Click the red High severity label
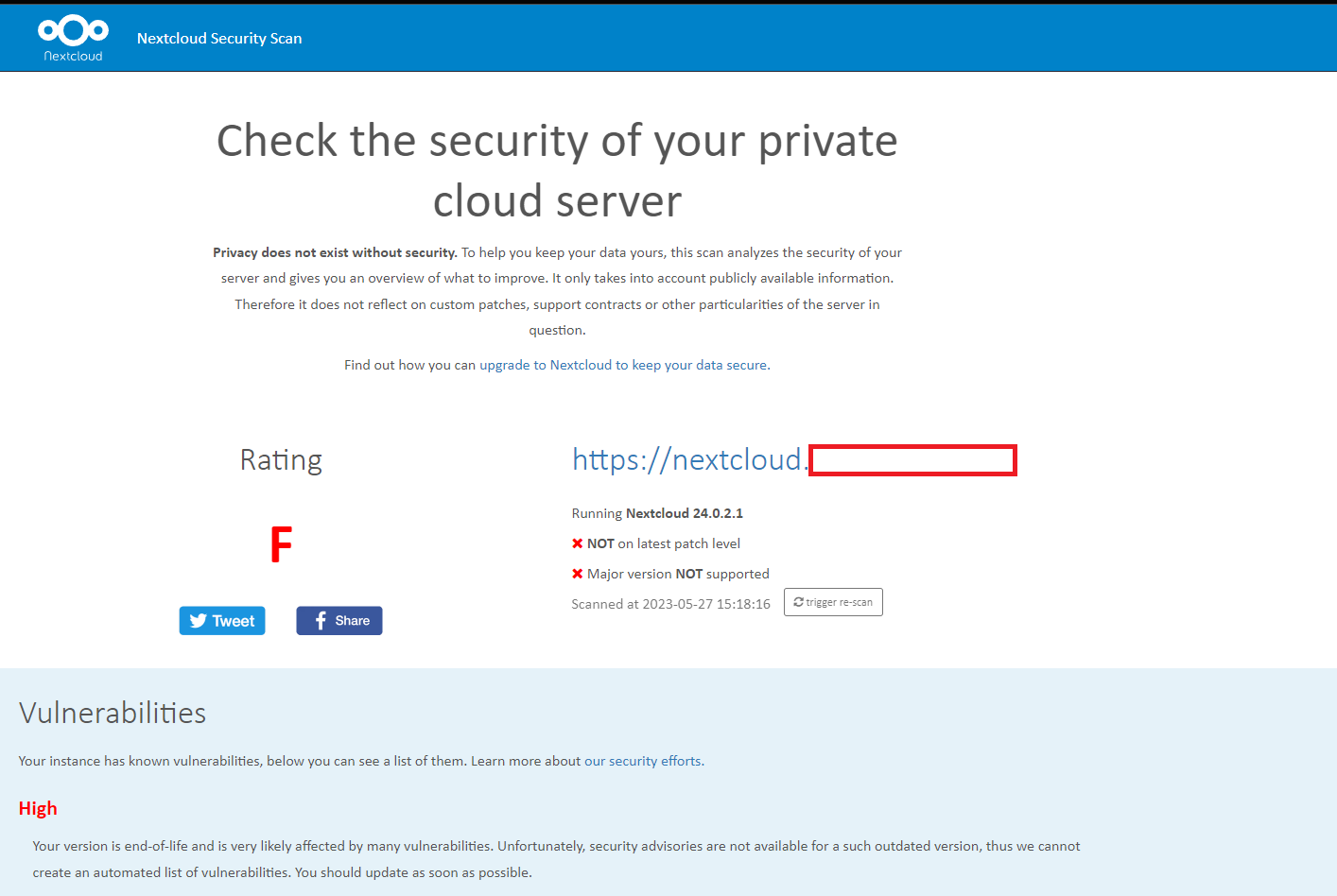 (x=38, y=808)
